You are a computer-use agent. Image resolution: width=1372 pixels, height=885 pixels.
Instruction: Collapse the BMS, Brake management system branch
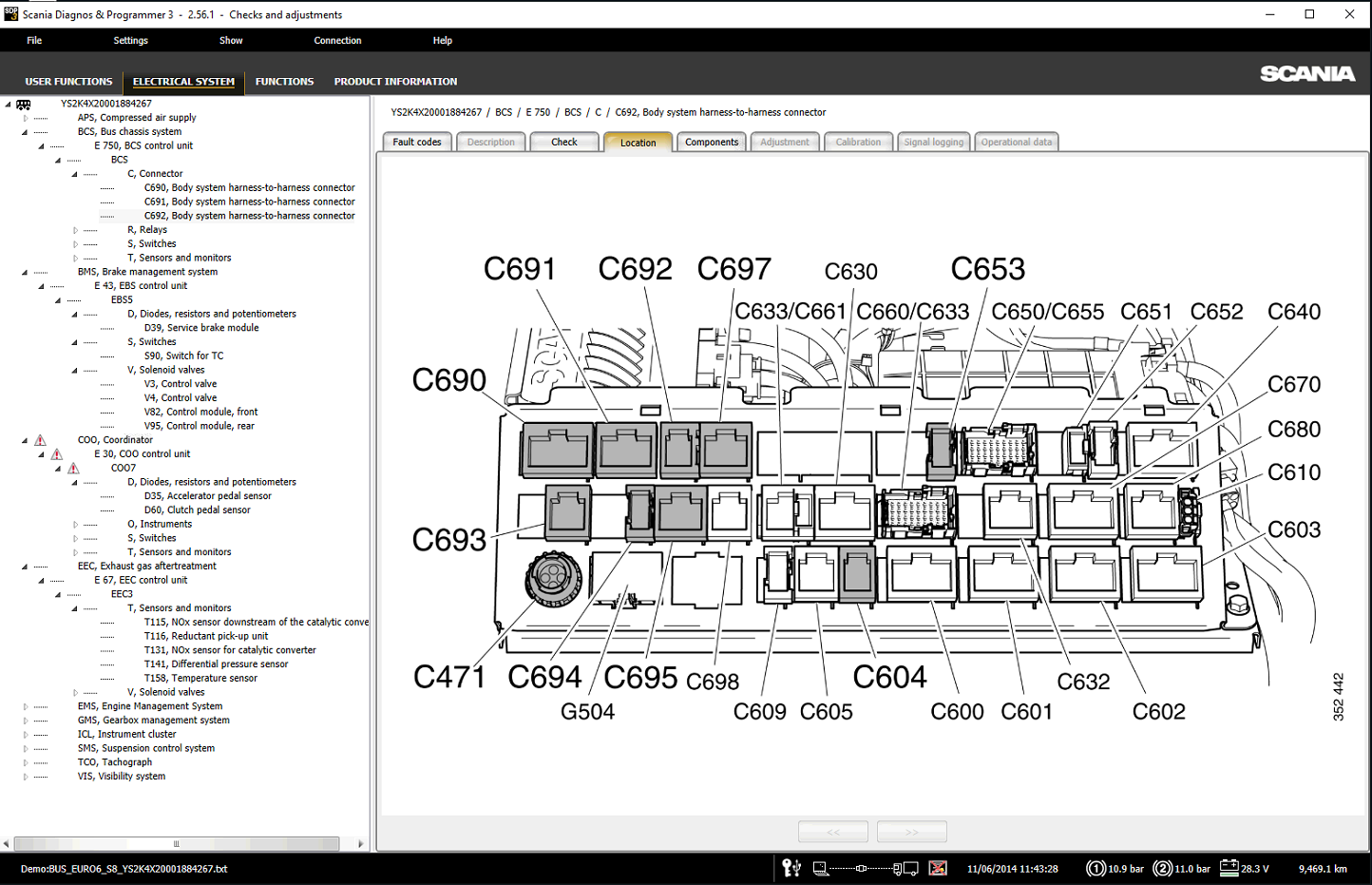23,271
